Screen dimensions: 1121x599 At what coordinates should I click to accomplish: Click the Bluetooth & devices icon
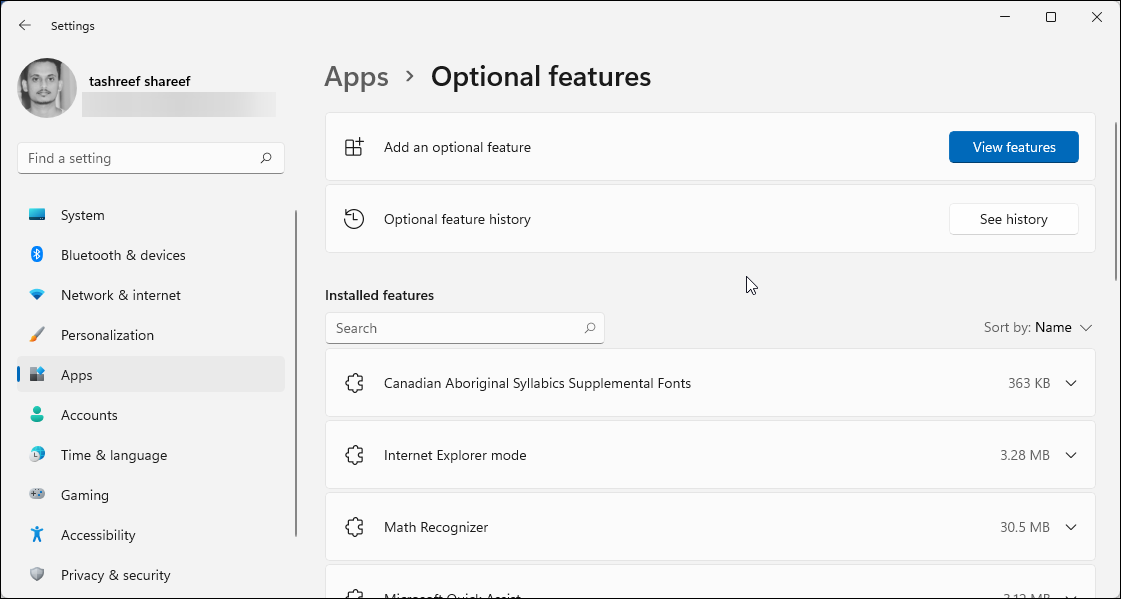click(37, 255)
